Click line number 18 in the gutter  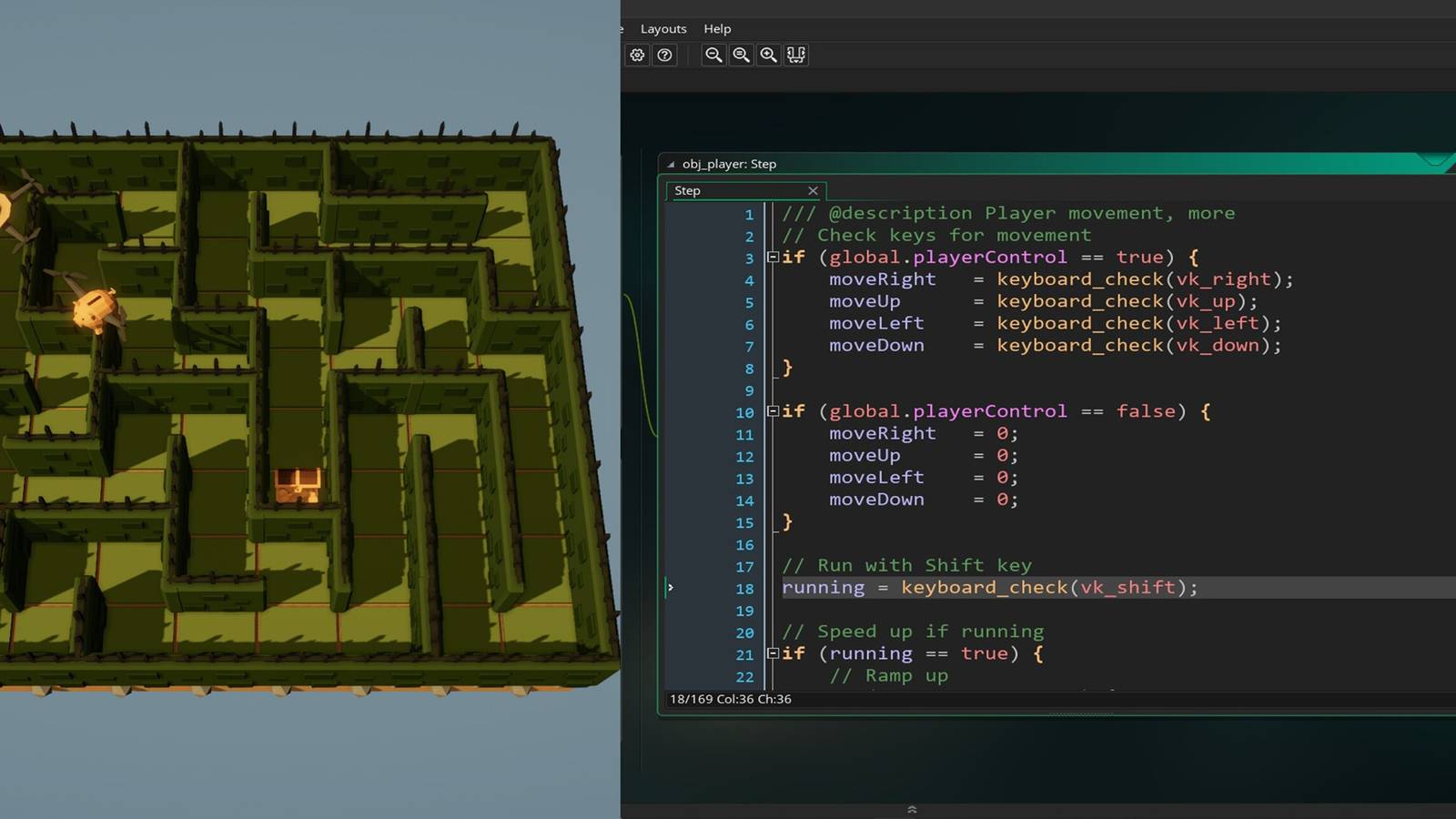[744, 588]
